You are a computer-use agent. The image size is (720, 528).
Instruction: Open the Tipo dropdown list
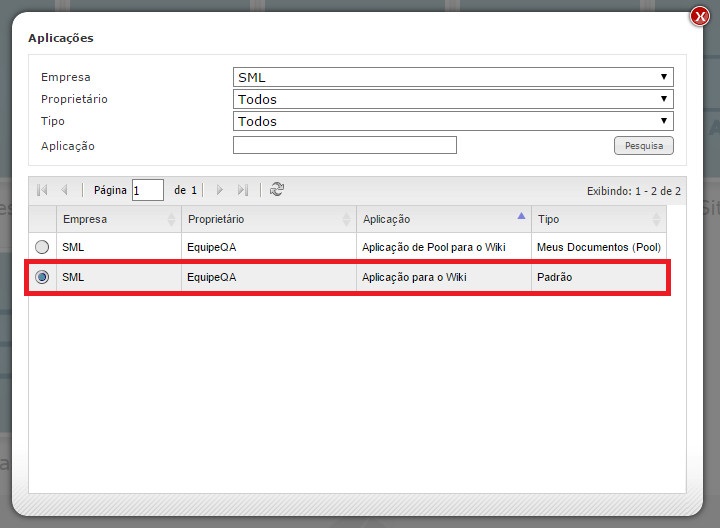pyautogui.click(x=453, y=121)
